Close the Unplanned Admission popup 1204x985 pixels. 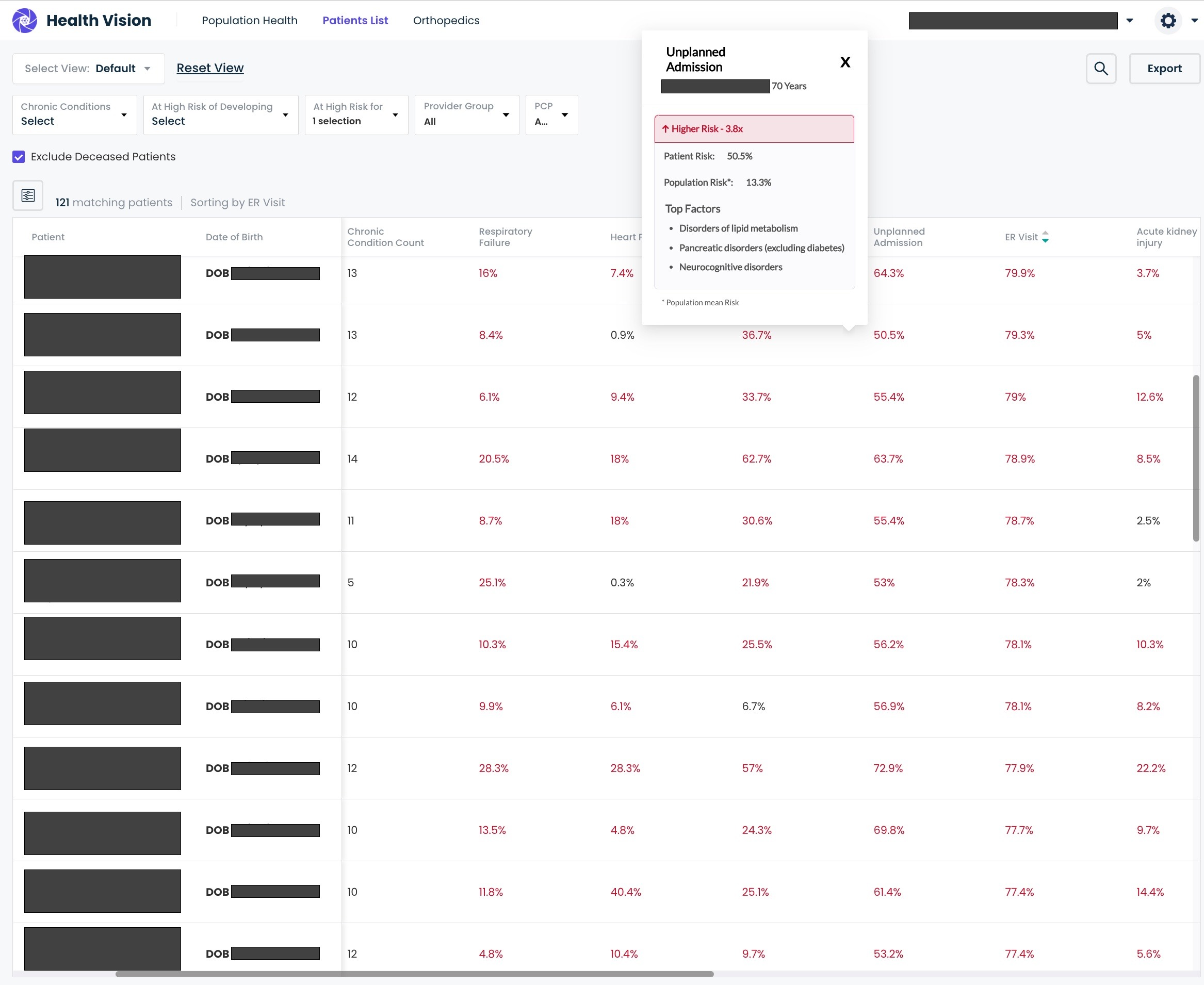point(844,62)
